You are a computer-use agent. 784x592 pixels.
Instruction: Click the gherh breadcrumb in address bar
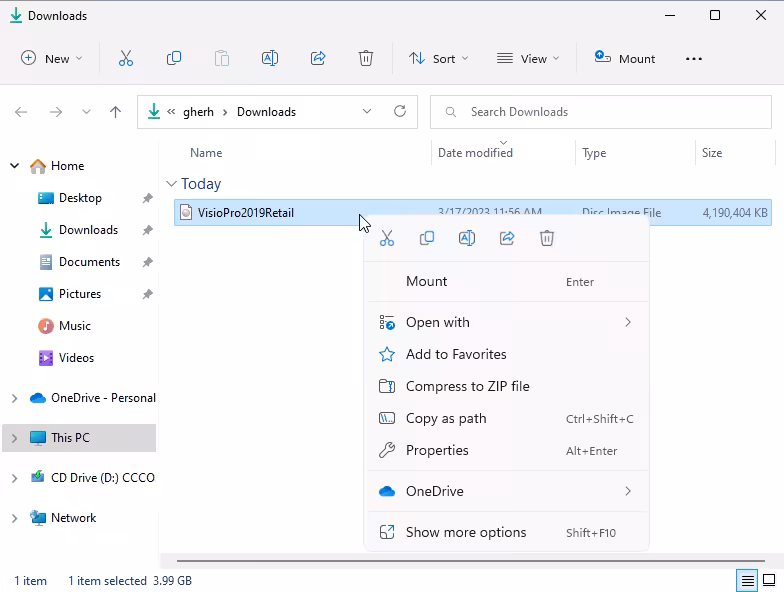click(x=198, y=112)
